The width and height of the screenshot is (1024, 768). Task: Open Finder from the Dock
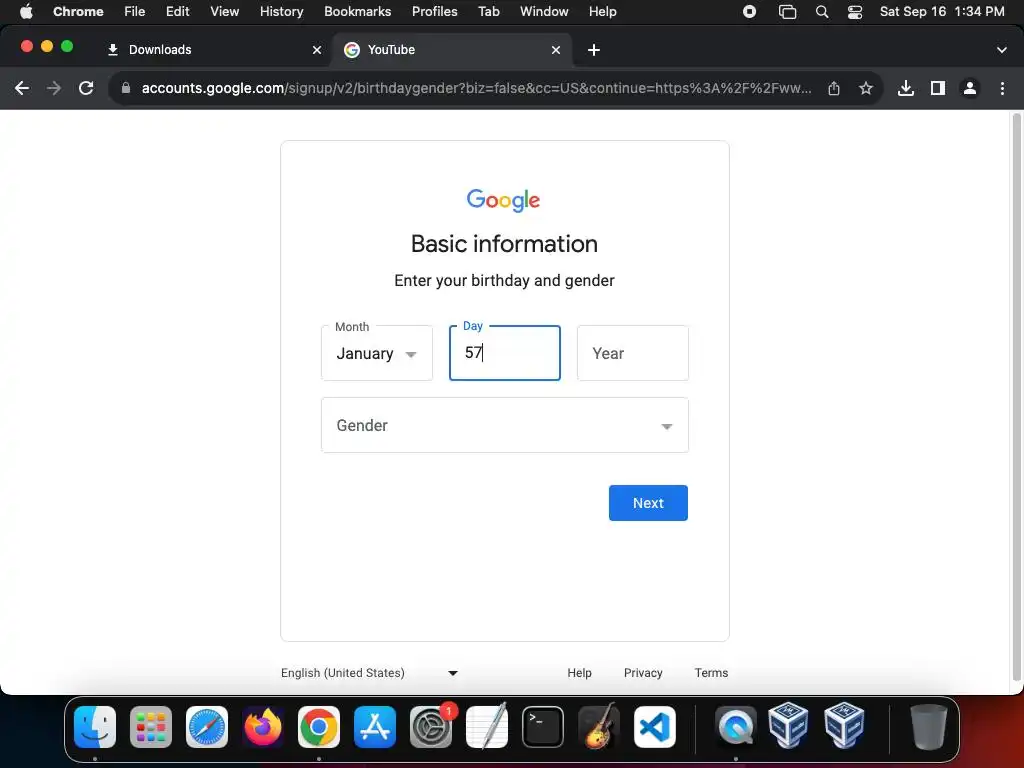pyautogui.click(x=95, y=727)
